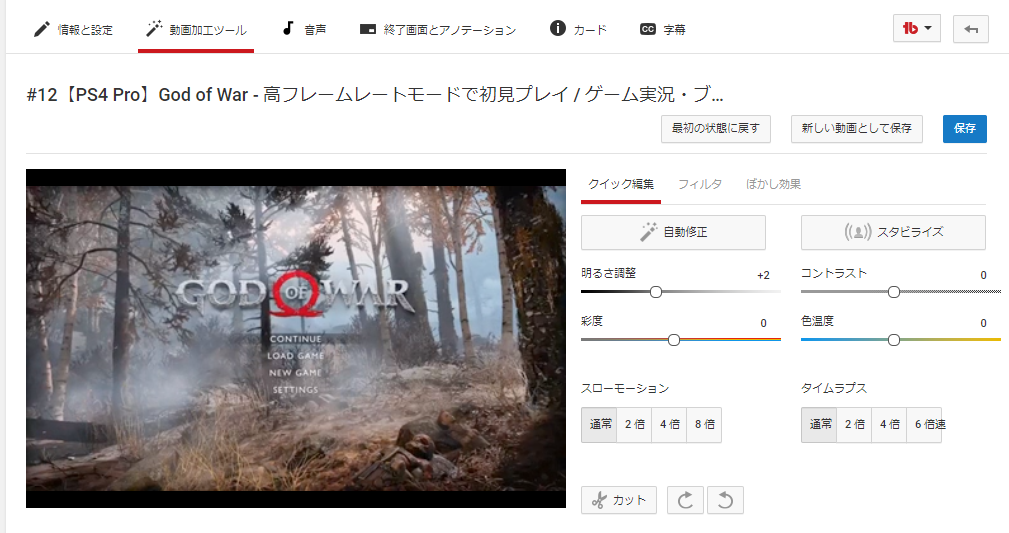Select 2 倍 slow motion
This screenshot has width=1009, height=533.
(x=634, y=425)
